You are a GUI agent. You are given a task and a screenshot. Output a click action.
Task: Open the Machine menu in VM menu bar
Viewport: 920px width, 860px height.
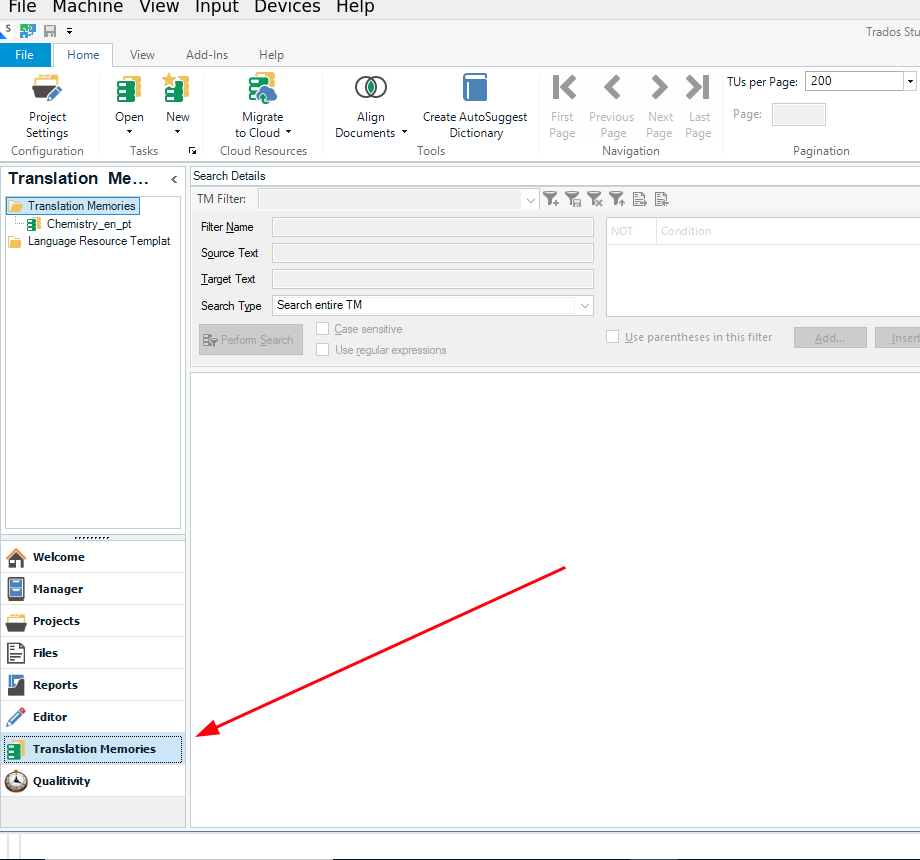(x=88, y=7)
